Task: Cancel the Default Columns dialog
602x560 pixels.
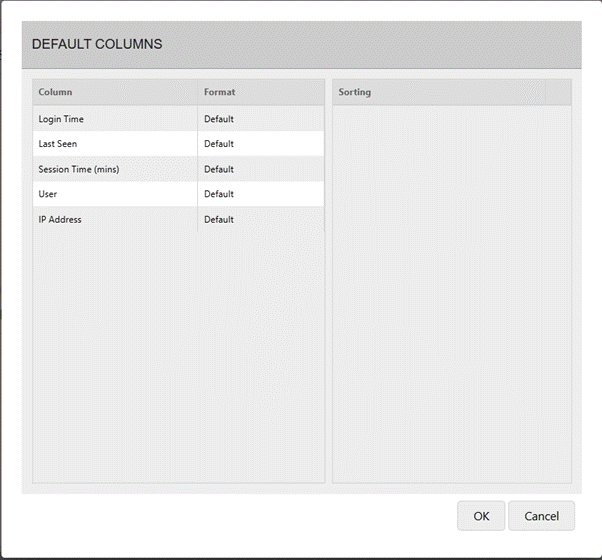Action: (541, 516)
